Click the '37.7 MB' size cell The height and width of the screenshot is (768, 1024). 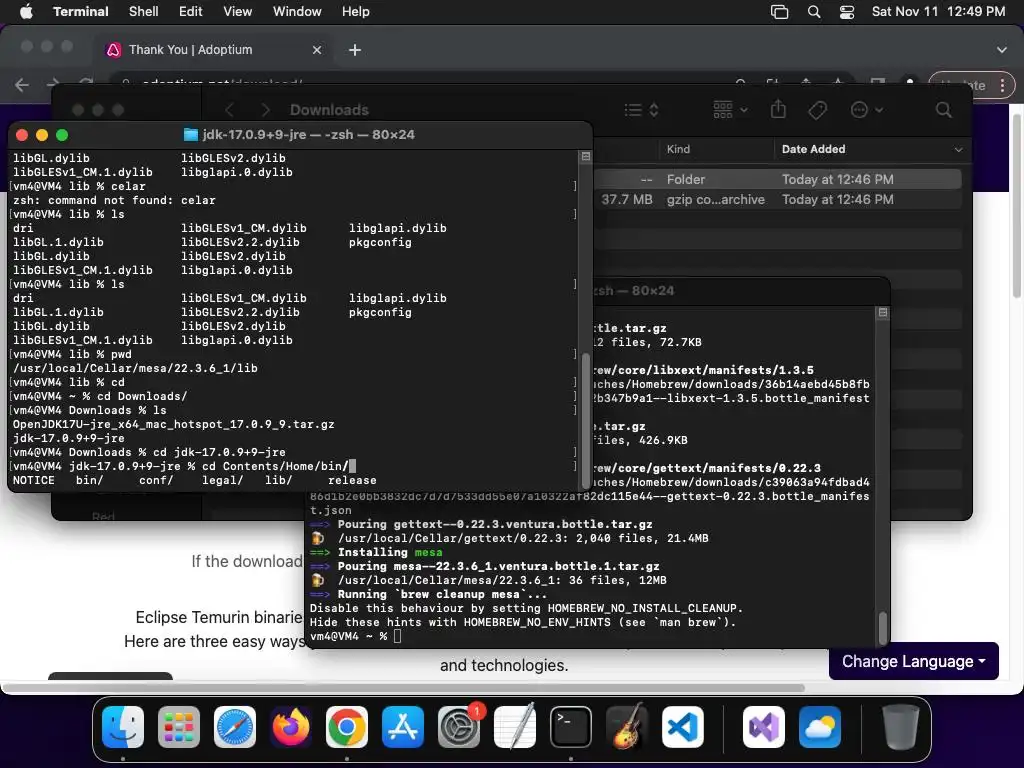coord(627,199)
